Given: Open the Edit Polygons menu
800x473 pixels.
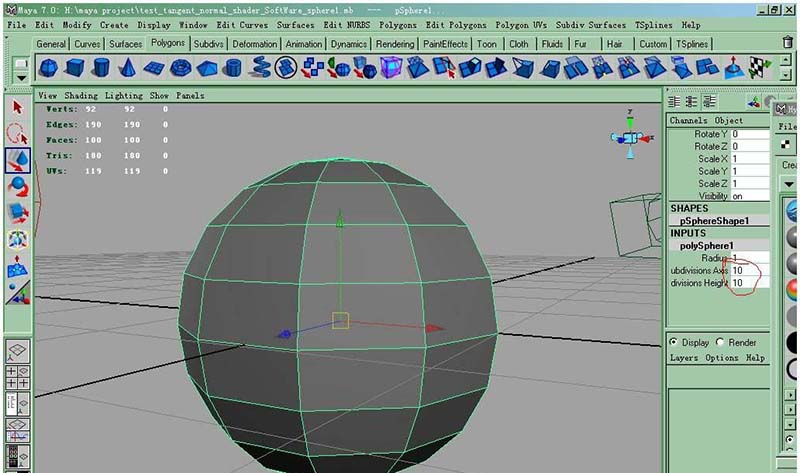Looking at the screenshot, I should click(x=456, y=24).
